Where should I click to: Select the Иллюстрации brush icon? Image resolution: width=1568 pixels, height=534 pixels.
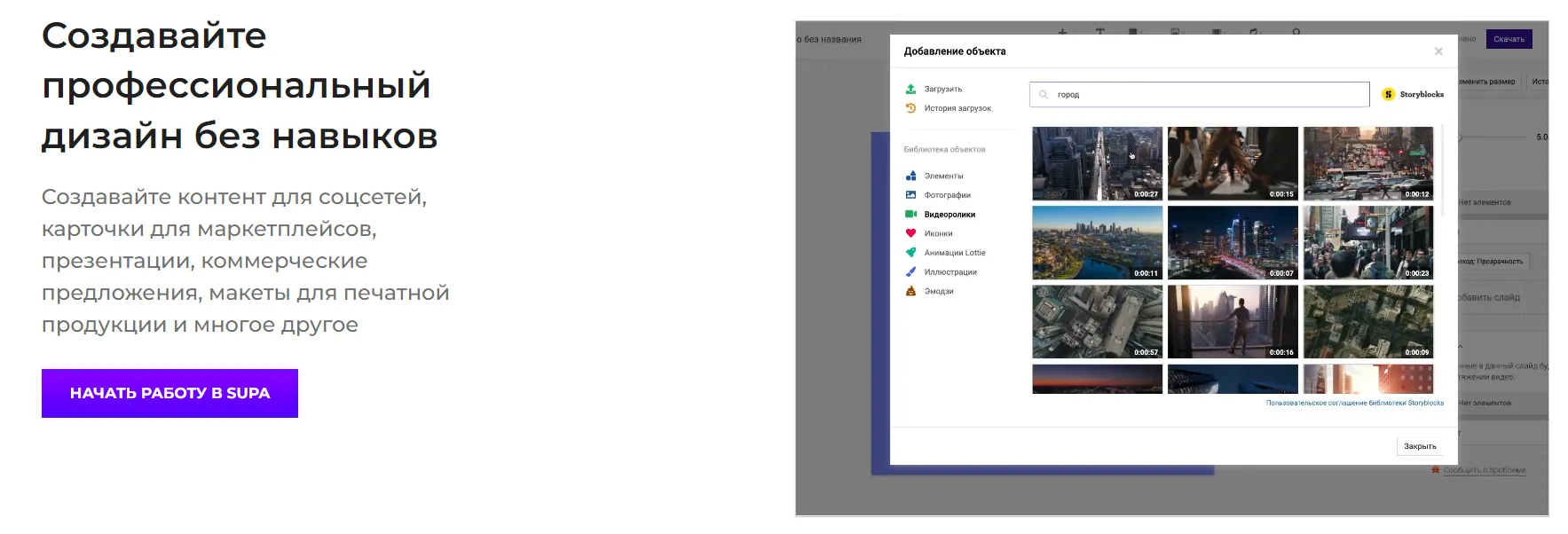pos(910,272)
